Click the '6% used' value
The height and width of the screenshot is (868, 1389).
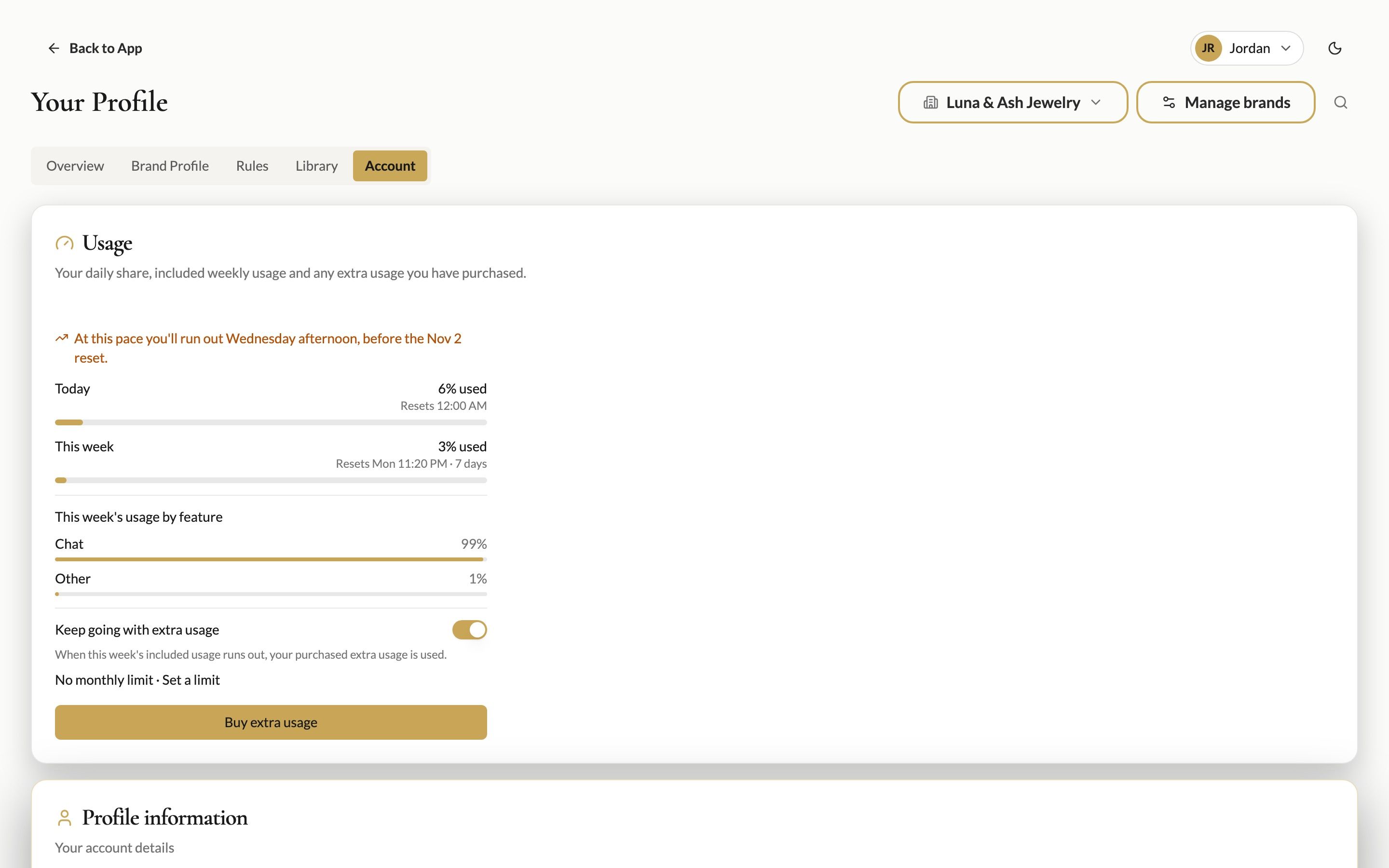[462, 389]
